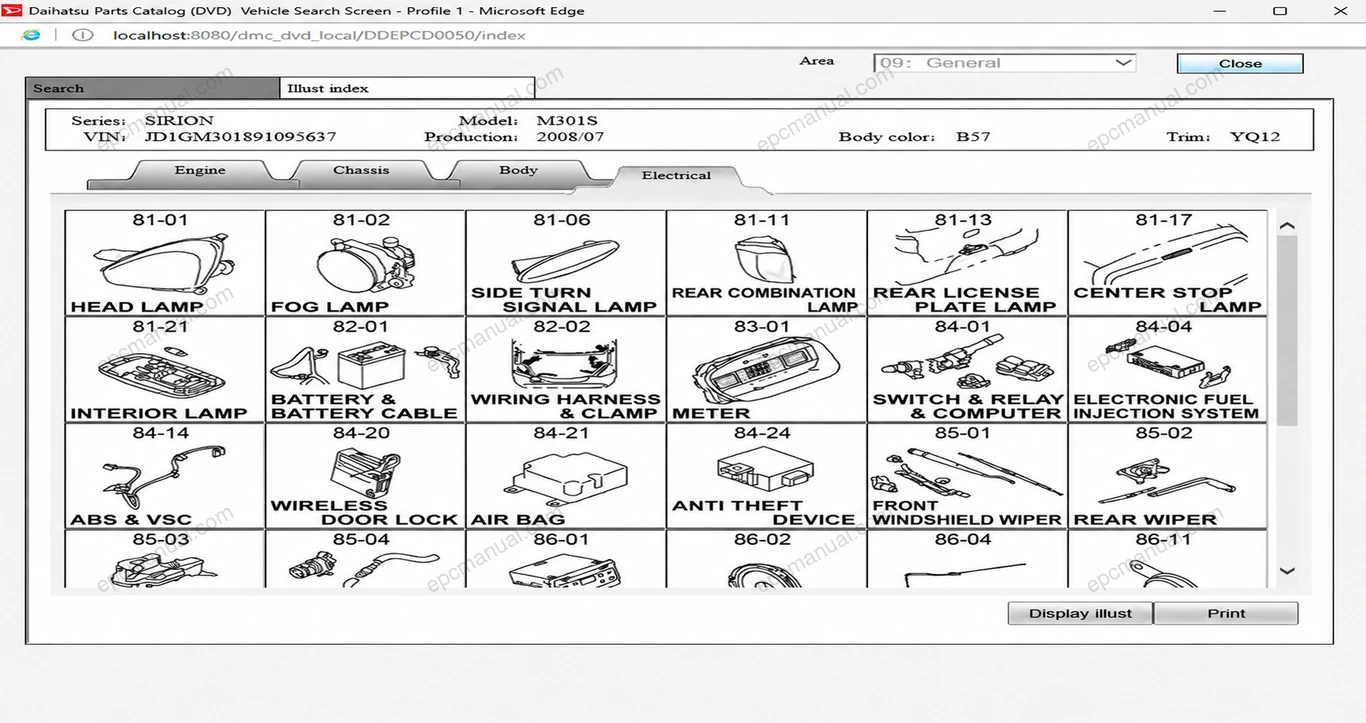The width and height of the screenshot is (1366, 723).
Task: Select 81-11 Rear Combination Lamp
Action: click(x=766, y=263)
